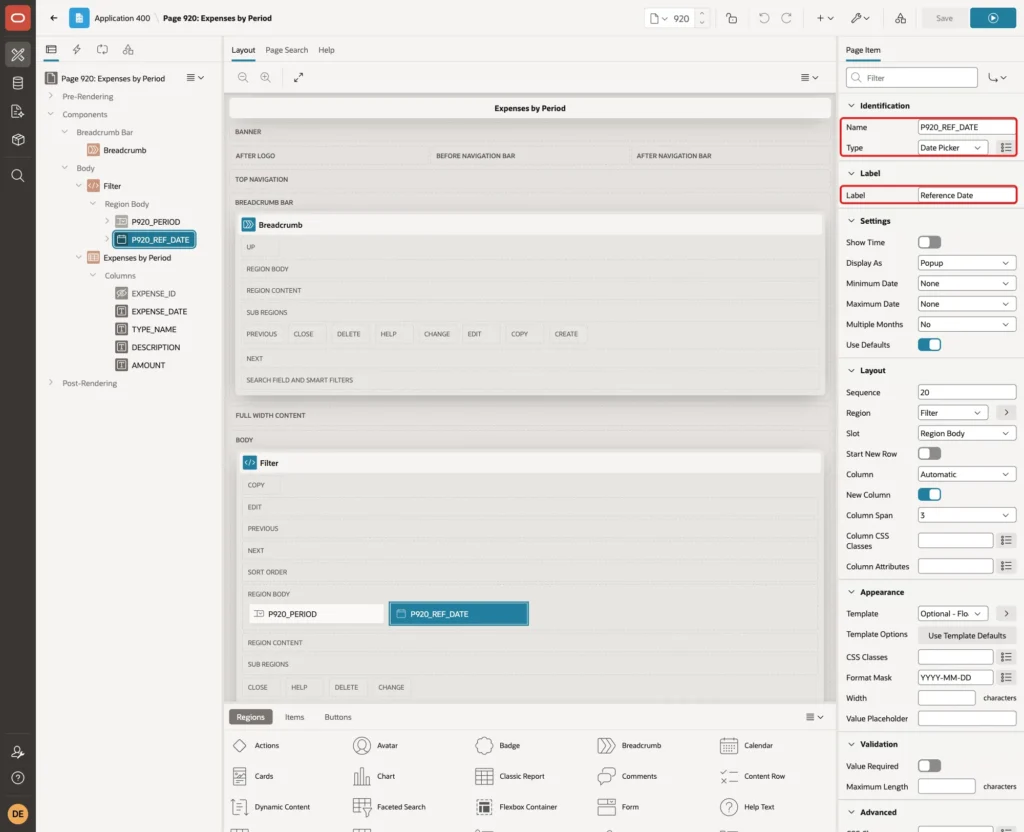Open SQL Workshop database icon
The image size is (1024, 832).
click(x=18, y=83)
